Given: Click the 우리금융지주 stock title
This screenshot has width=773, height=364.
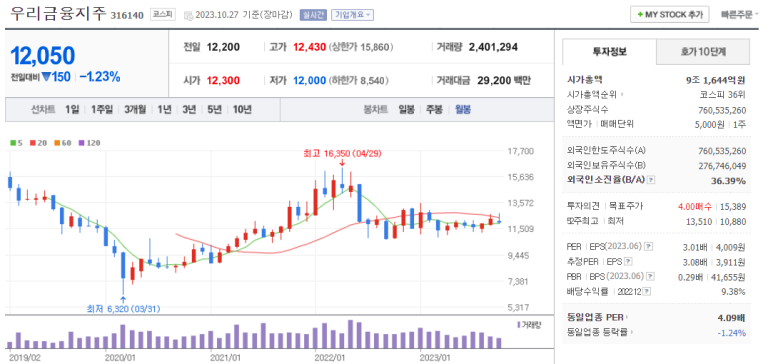Looking at the screenshot, I should point(59,13).
